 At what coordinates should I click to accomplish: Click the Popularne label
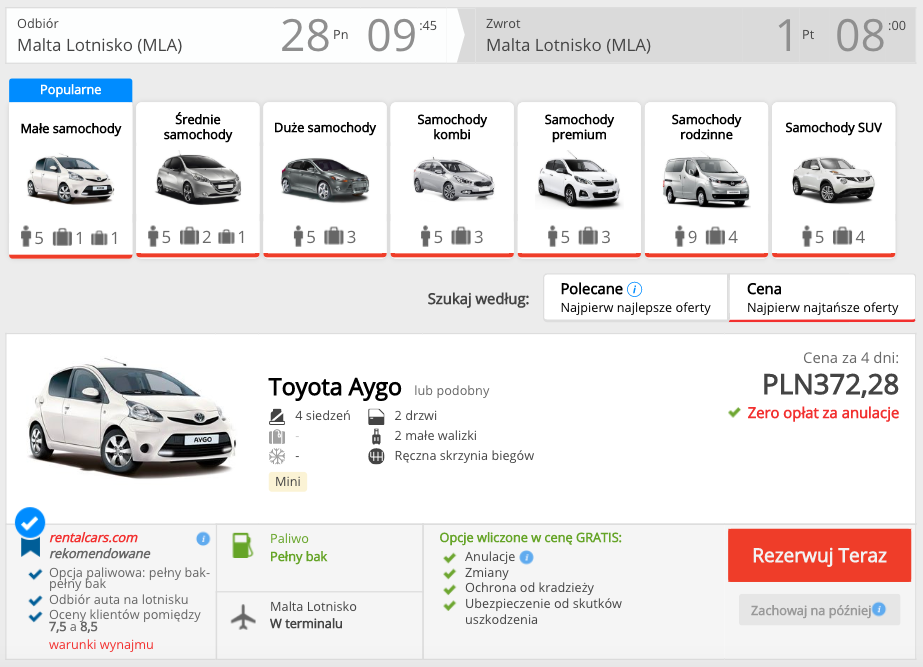(71, 90)
